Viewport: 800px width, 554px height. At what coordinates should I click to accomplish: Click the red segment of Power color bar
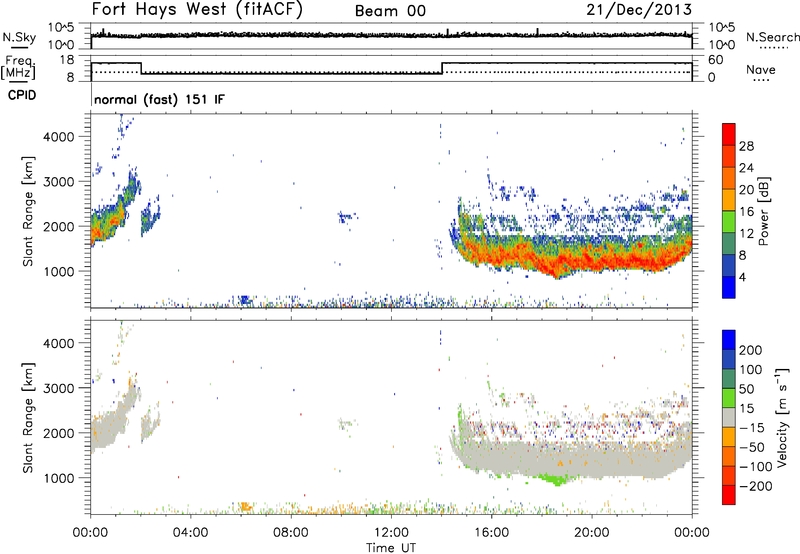(x=729, y=134)
